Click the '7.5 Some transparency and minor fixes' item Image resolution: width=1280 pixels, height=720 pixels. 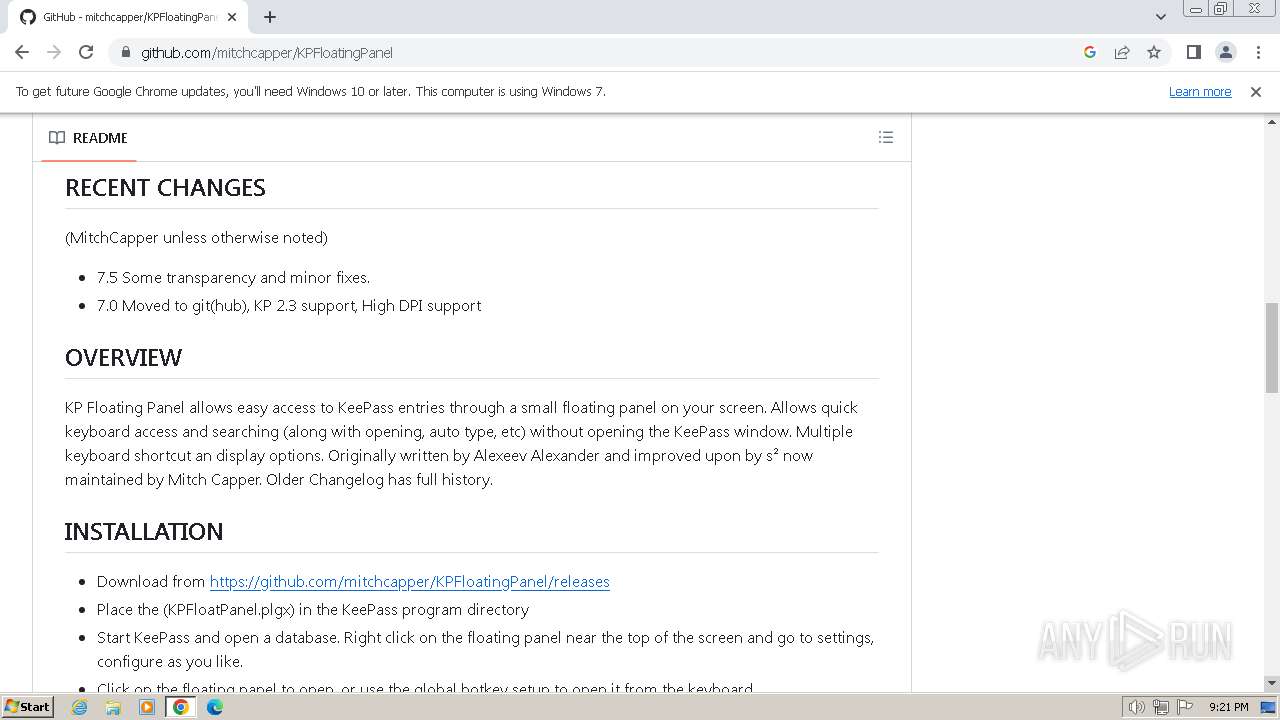[x=233, y=277]
